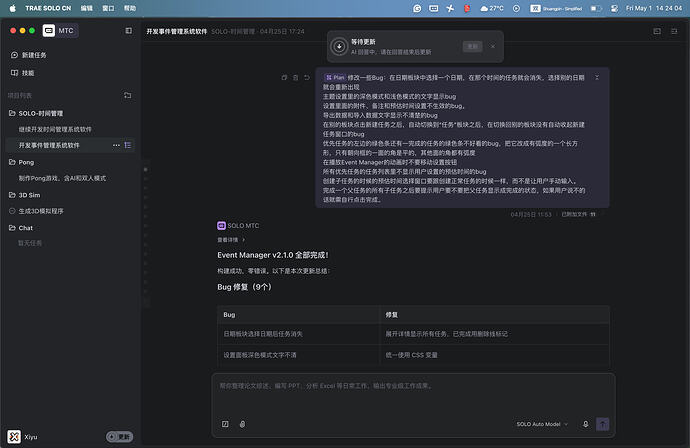Click the add project folder icon
This screenshot has width=690, height=448.
click(128, 95)
